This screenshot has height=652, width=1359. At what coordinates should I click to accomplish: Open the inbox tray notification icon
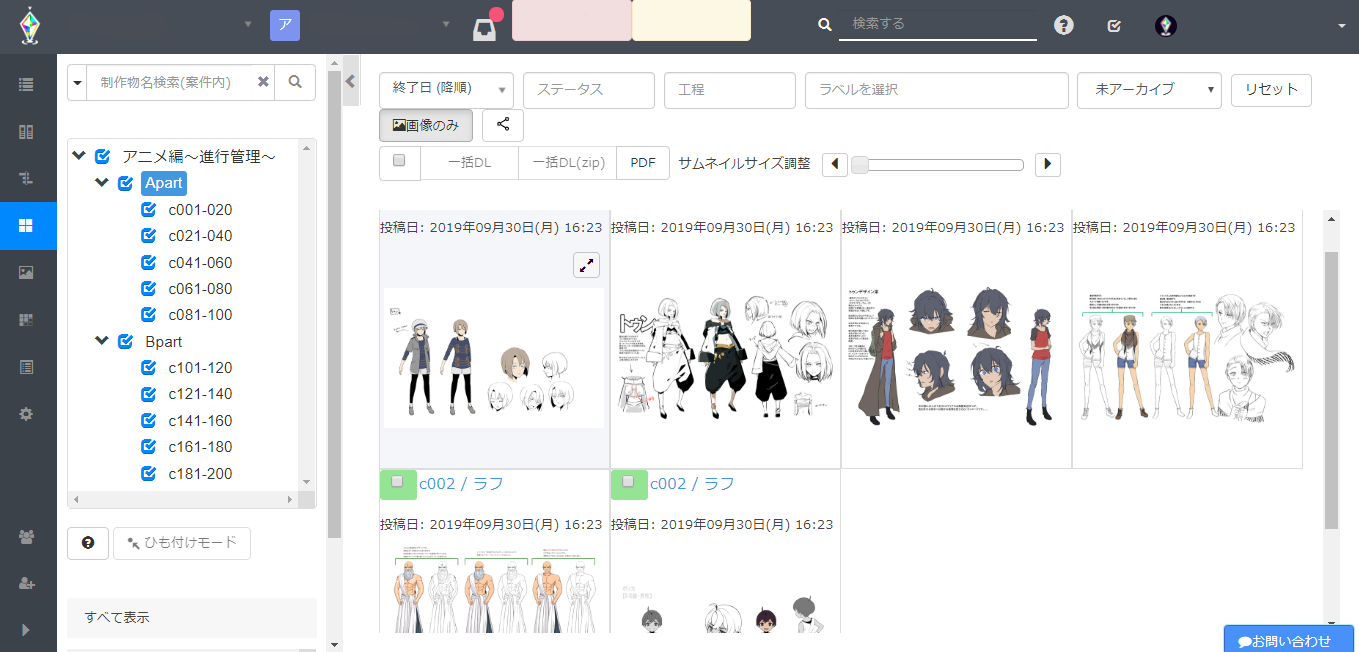(485, 28)
